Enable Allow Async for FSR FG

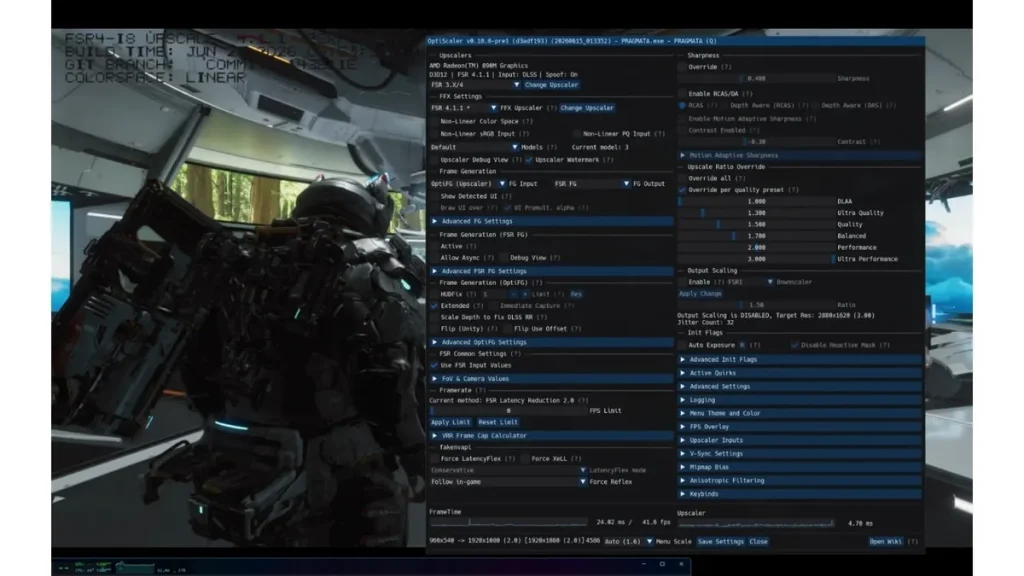click(x=435, y=257)
